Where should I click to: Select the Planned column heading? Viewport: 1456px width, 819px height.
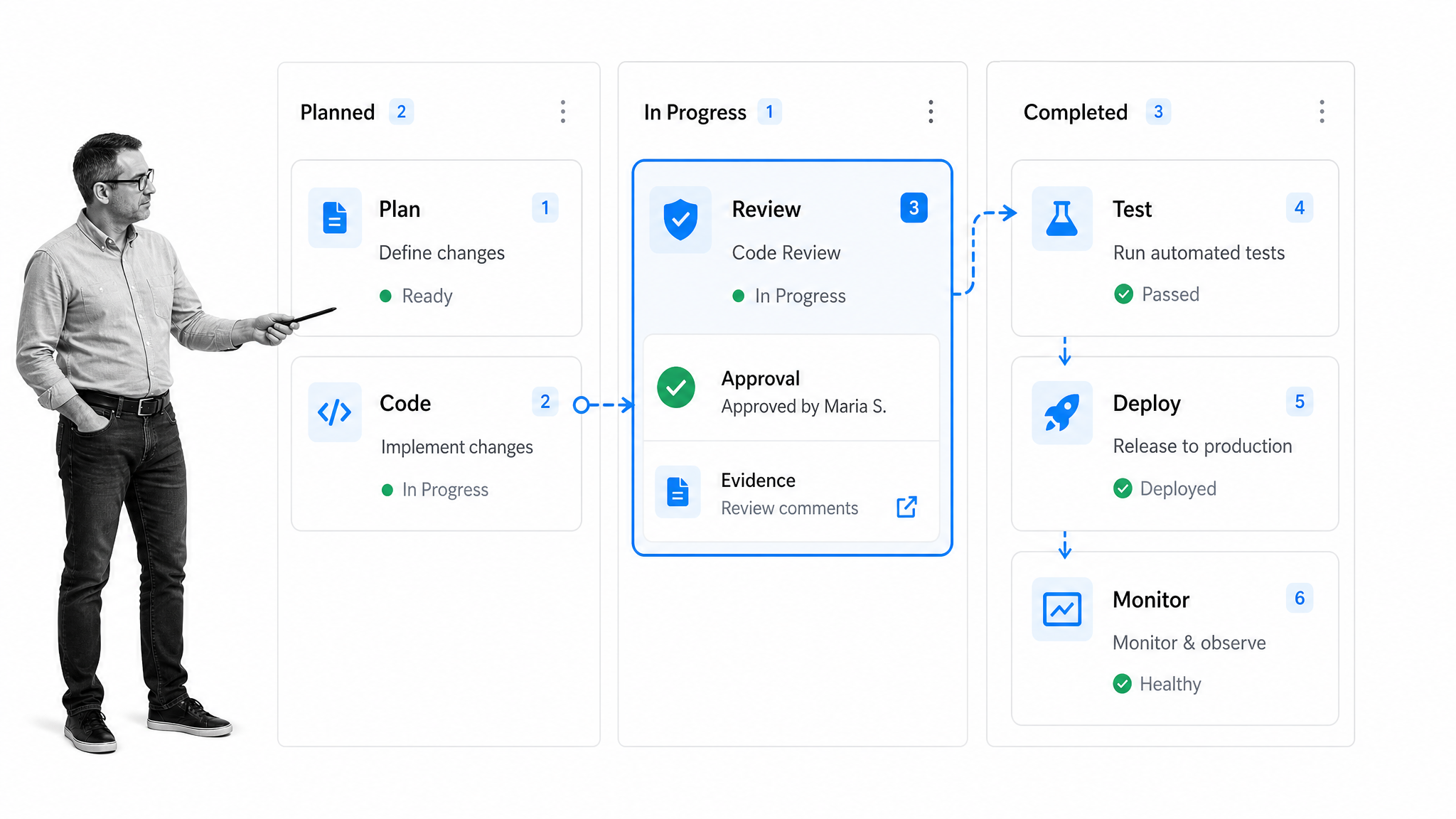pyautogui.click(x=338, y=112)
